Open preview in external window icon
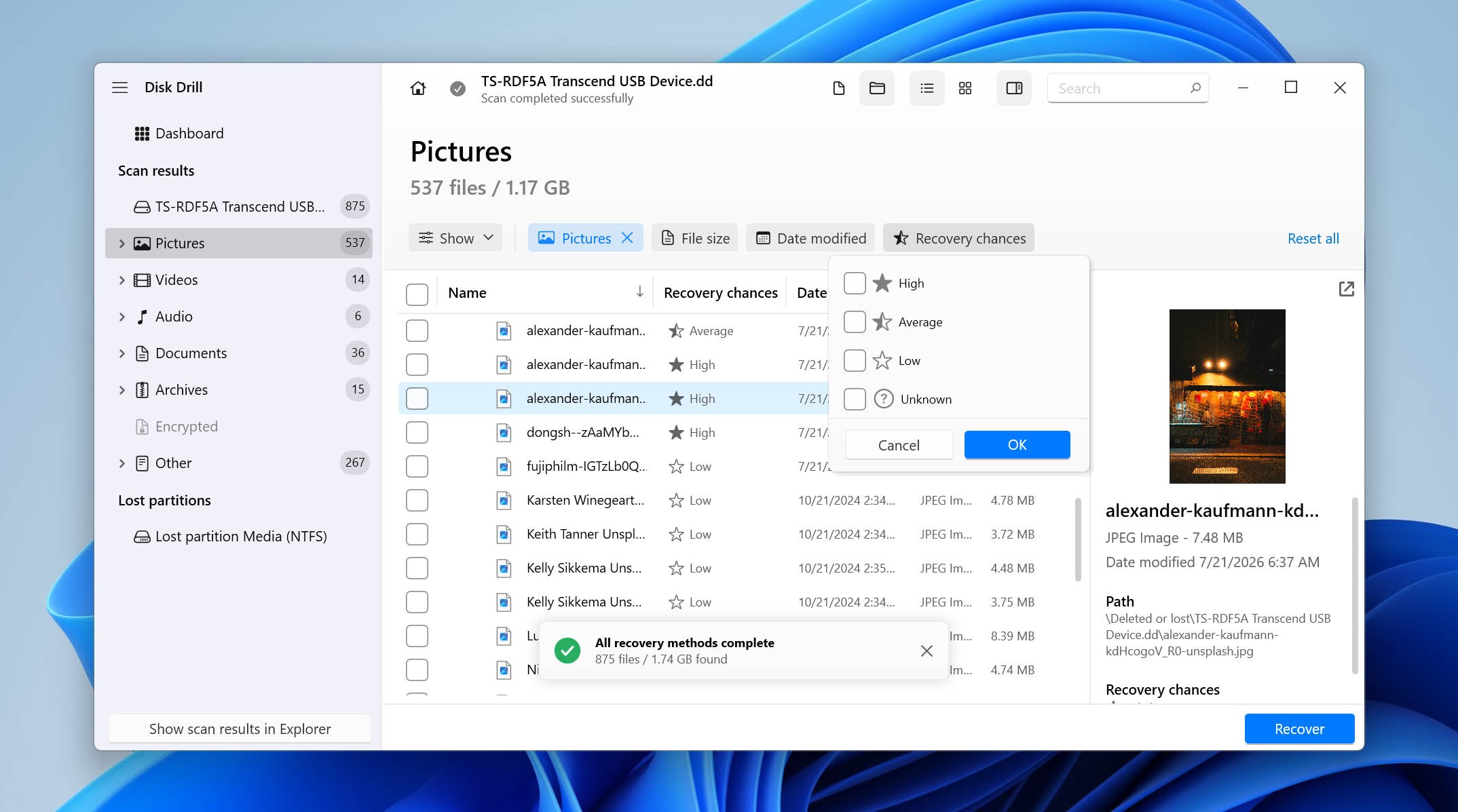The height and width of the screenshot is (812, 1458). (x=1347, y=290)
